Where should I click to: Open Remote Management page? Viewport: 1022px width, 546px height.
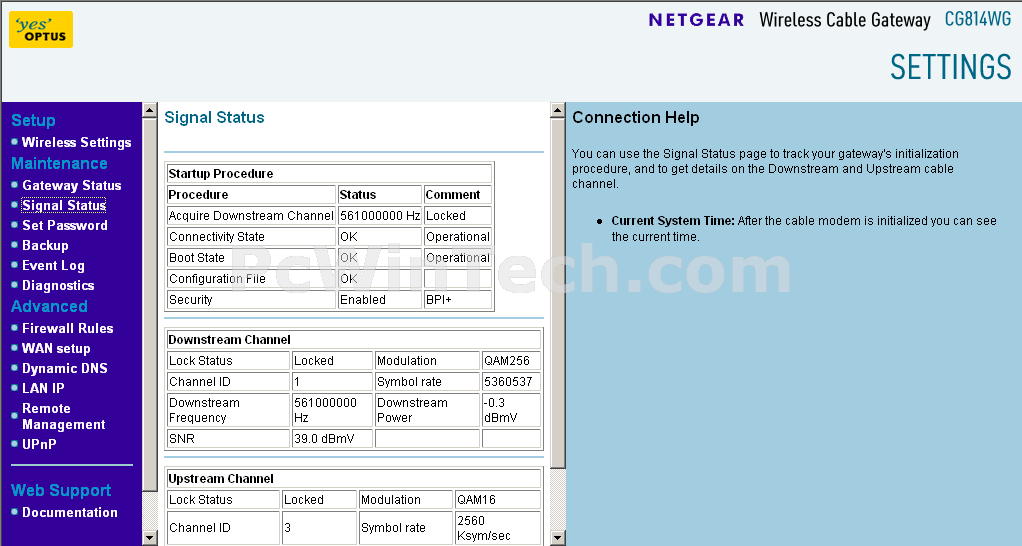click(63, 416)
